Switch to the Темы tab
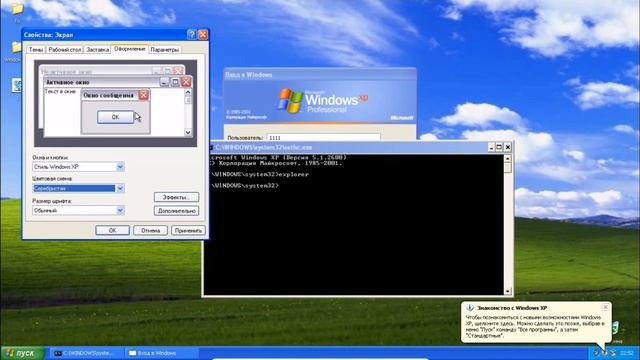Image resolution: width=640 pixels, height=360 pixels. point(36,49)
